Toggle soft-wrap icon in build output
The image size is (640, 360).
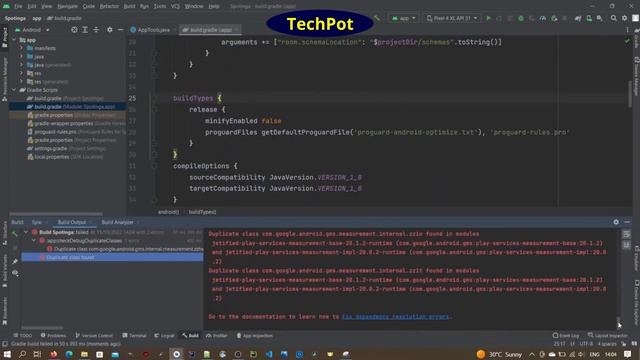627,234
